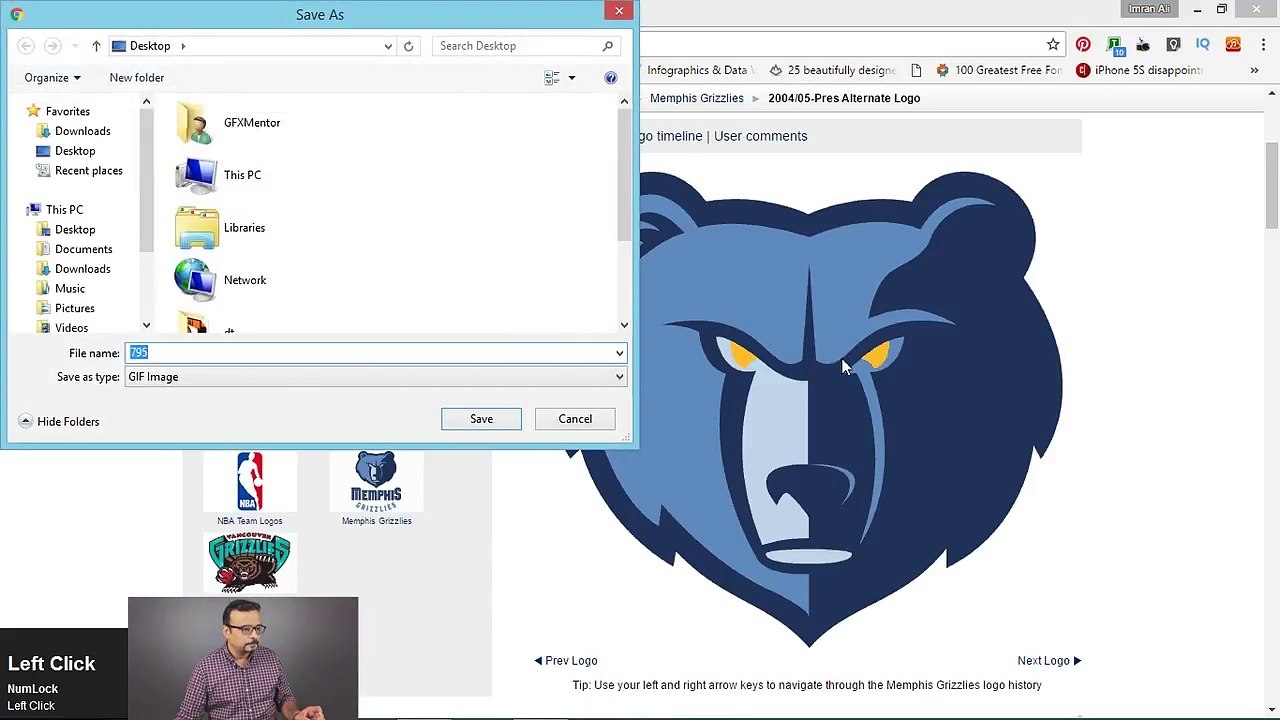Image resolution: width=1280 pixels, height=720 pixels.
Task: Open Pictures folder in navigation tree
Action: [75, 308]
